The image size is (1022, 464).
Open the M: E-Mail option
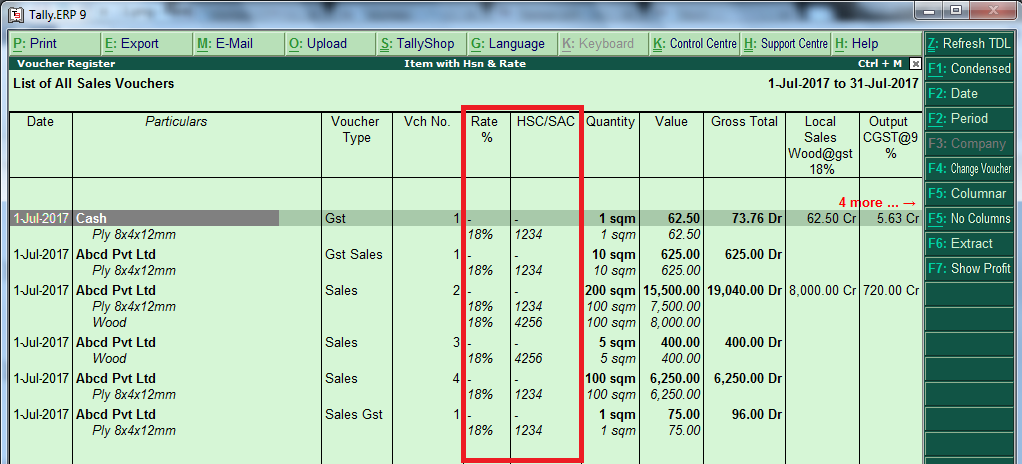click(239, 44)
